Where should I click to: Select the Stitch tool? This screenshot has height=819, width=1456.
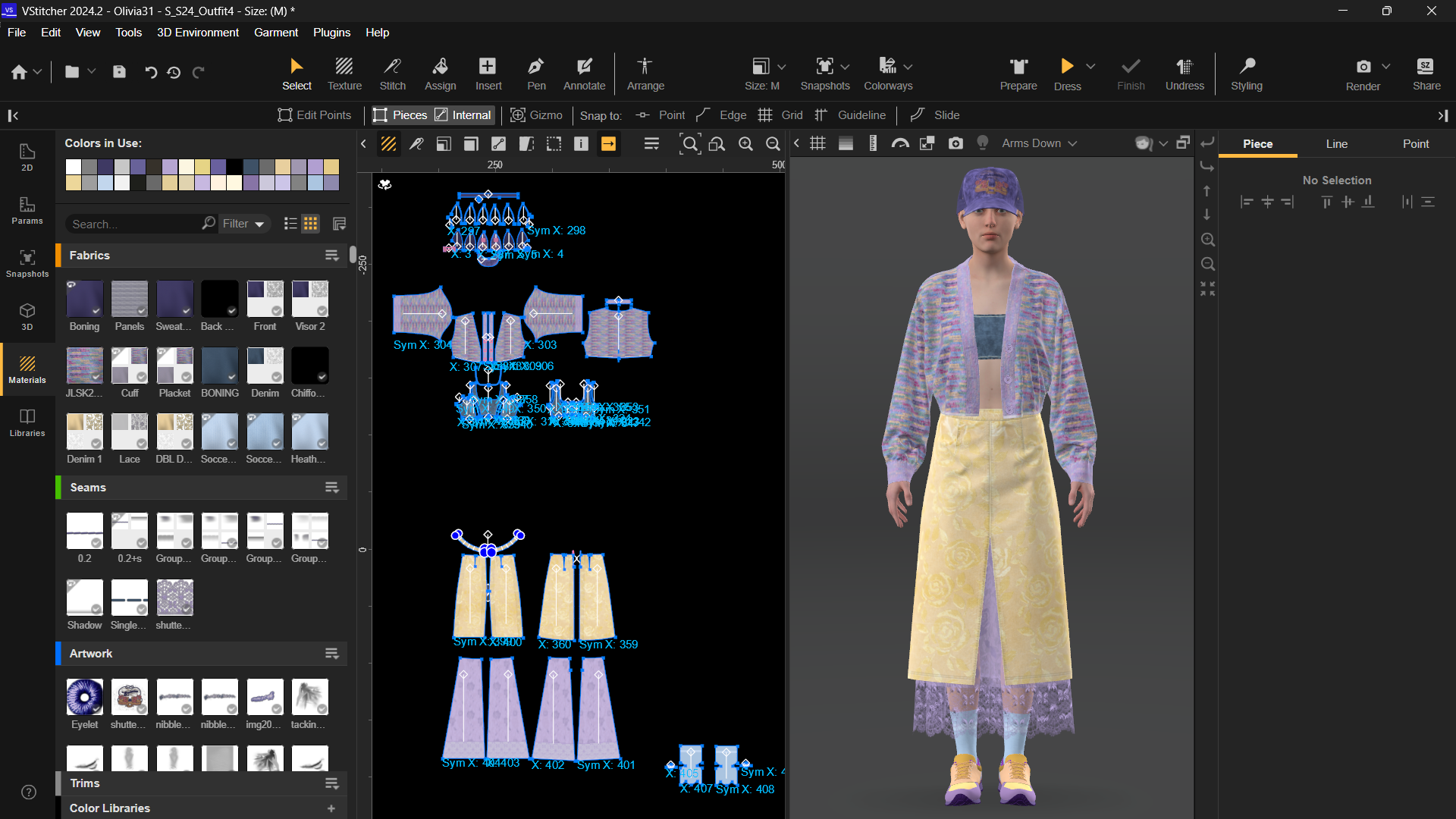[x=392, y=74]
